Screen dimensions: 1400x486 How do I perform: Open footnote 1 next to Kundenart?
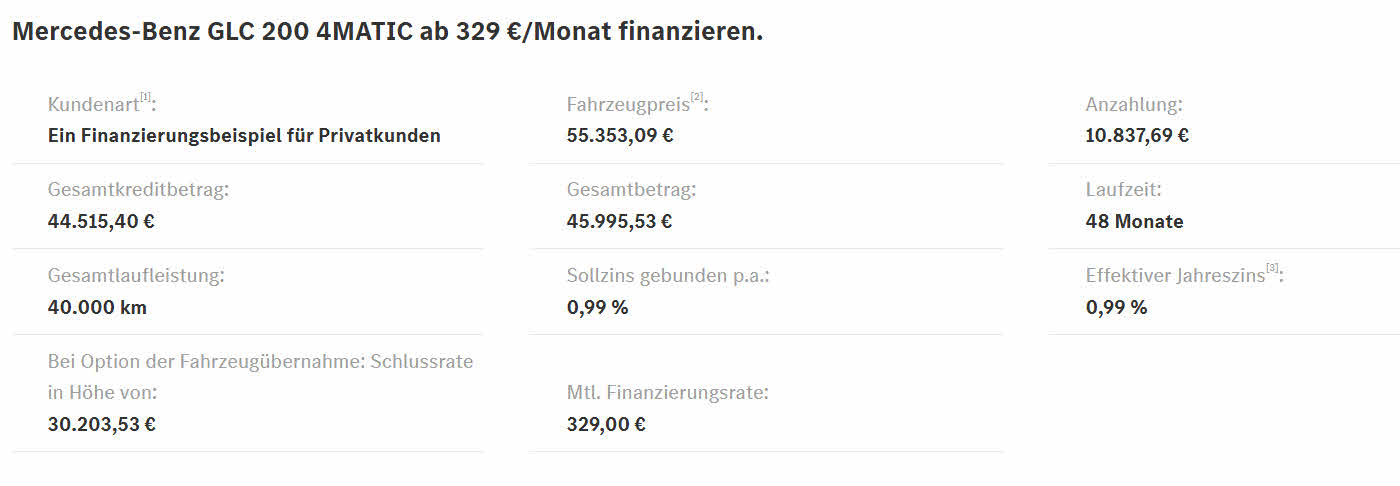click(x=145, y=98)
